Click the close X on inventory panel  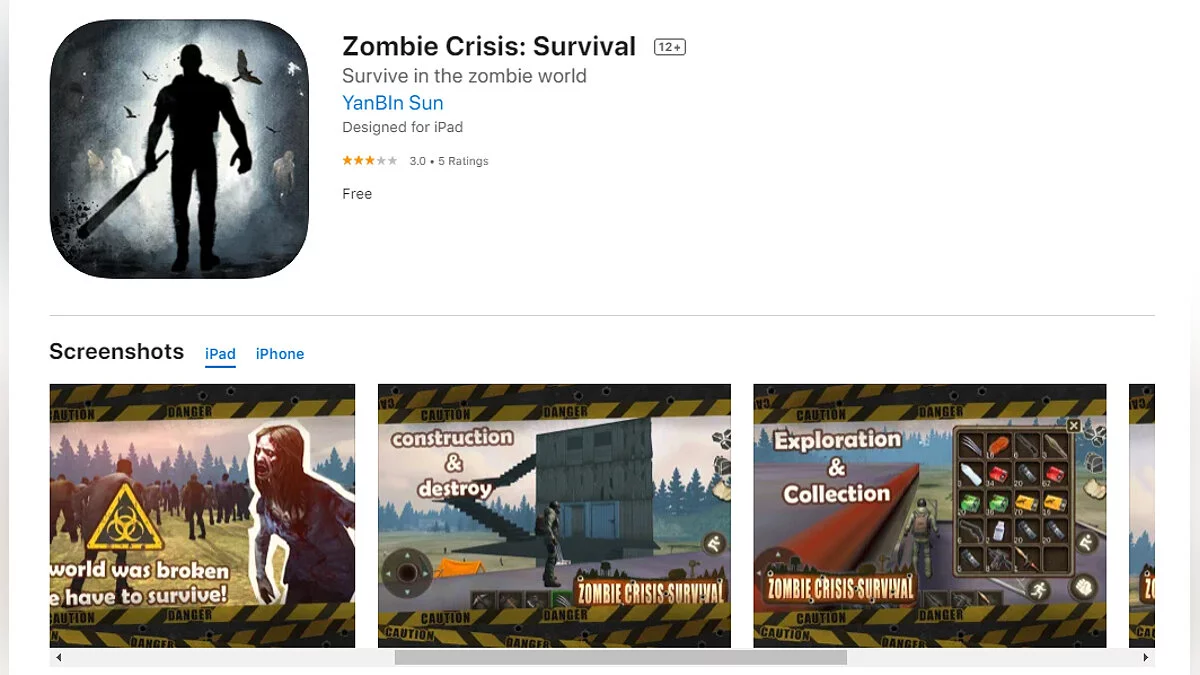tap(1073, 425)
